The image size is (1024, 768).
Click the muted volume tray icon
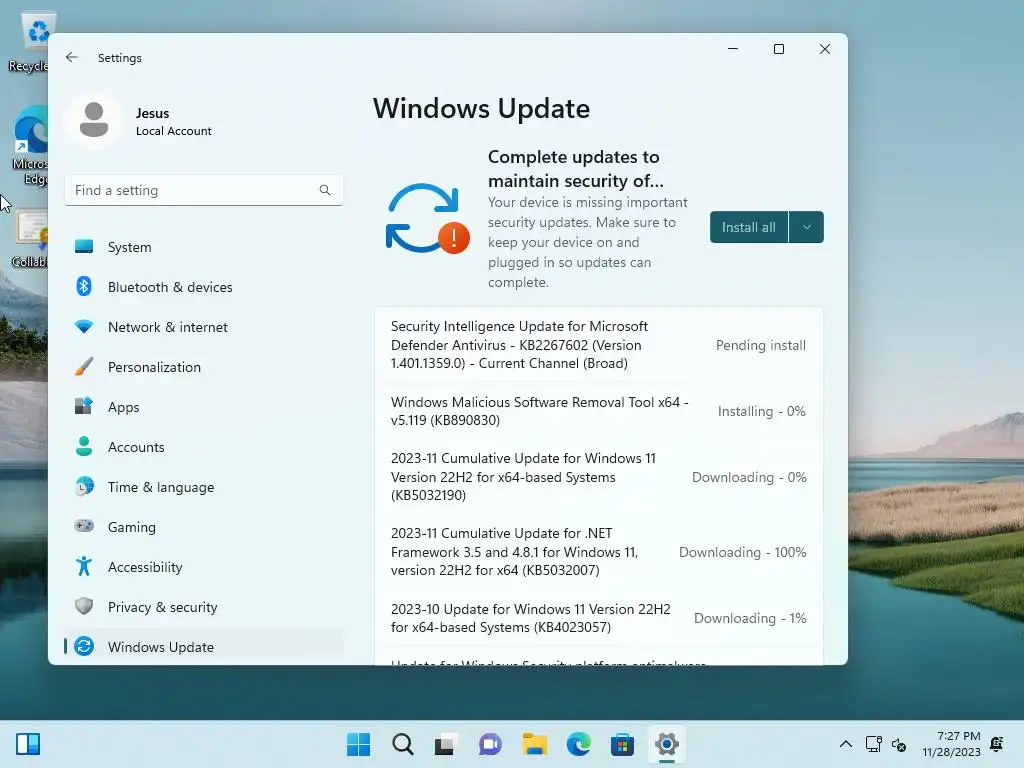click(x=899, y=744)
